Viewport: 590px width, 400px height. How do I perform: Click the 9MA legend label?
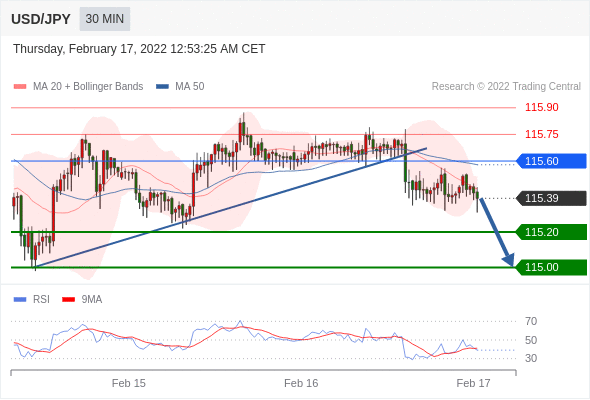(92, 300)
